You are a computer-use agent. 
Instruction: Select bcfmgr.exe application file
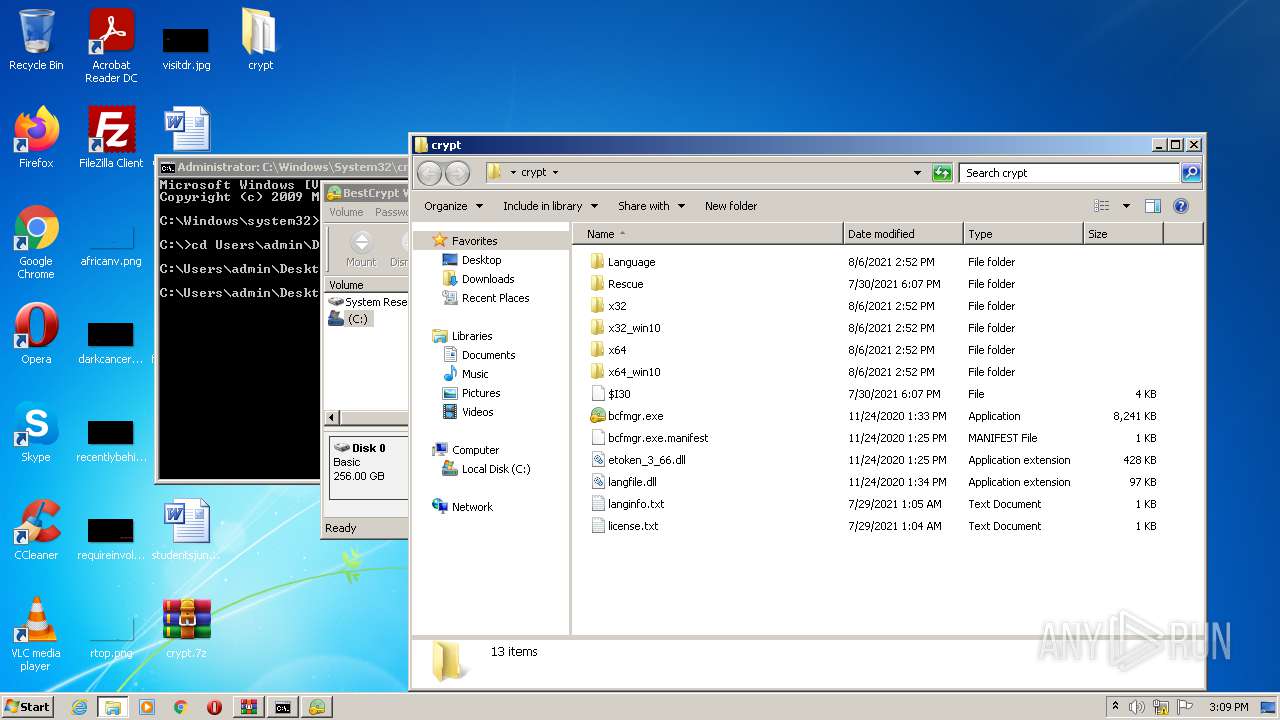[635, 416]
